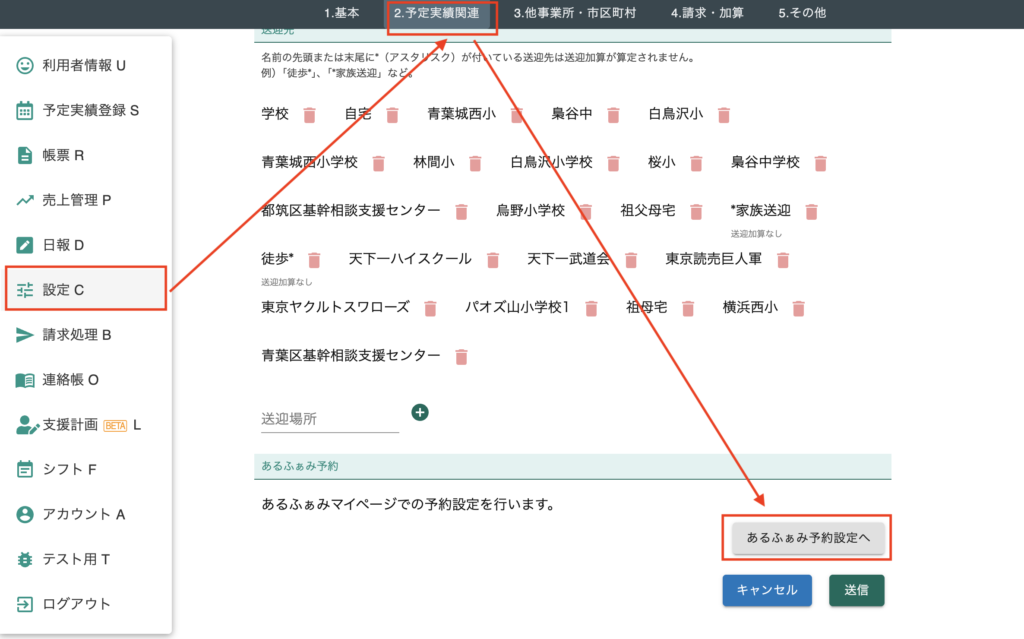Go to 5.その他 tab
This screenshot has width=1024, height=639.
click(802, 13)
